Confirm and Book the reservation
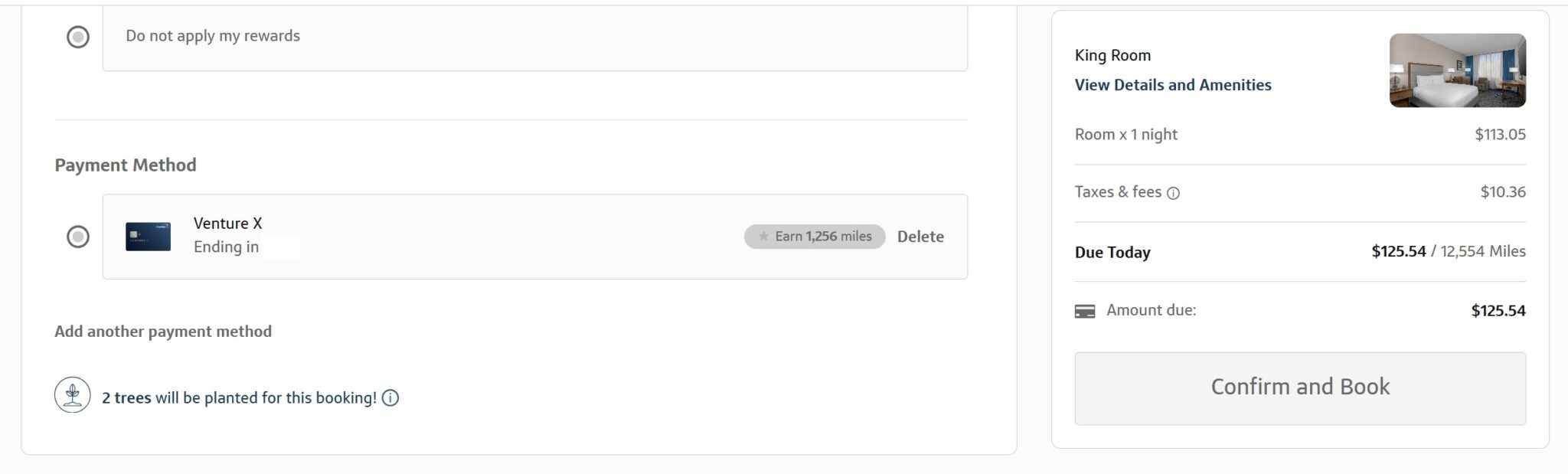The width and height of the screenshot is (1568, 474). pyautogui.click(x=1300, y=388)
